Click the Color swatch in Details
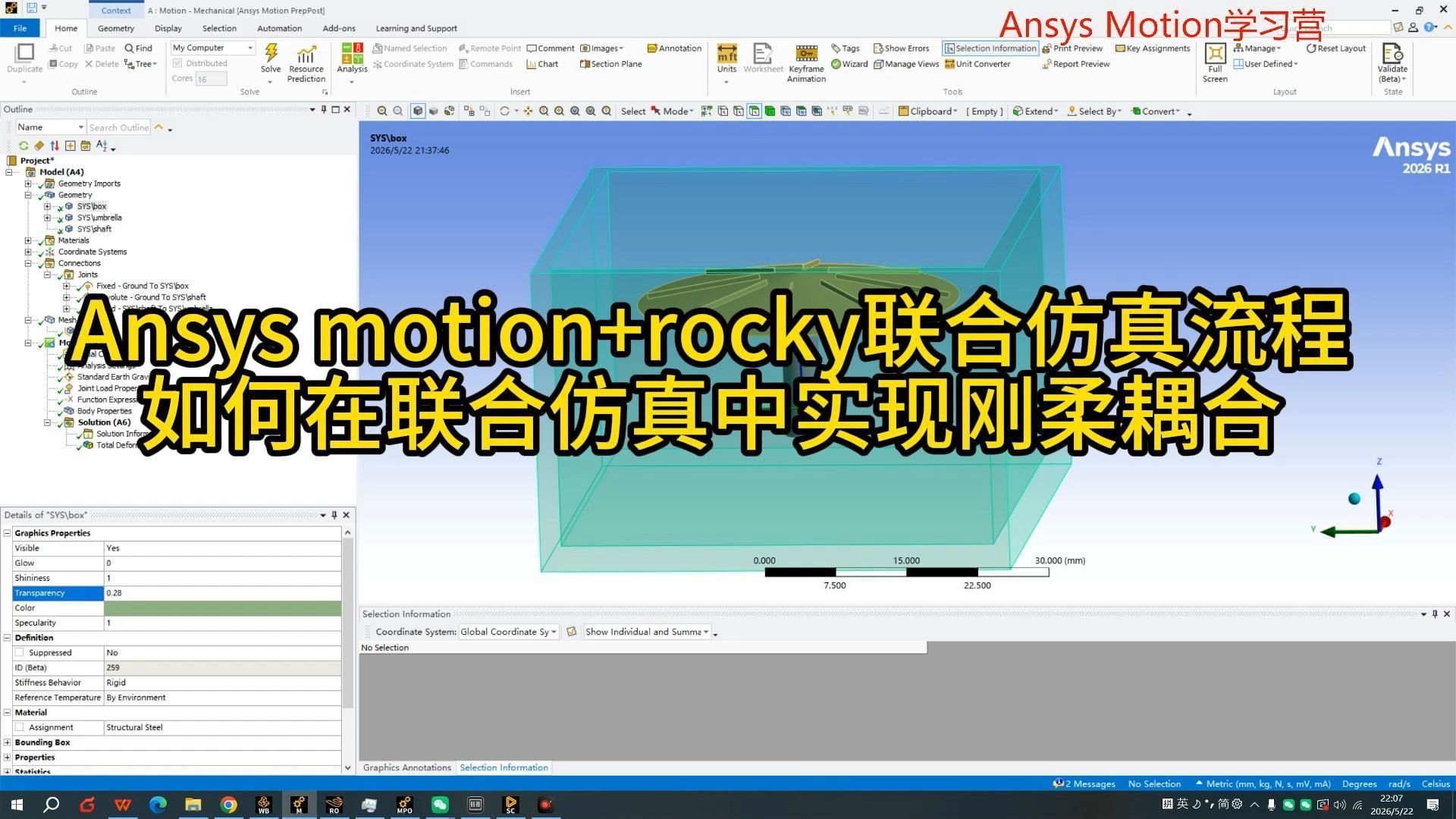Screen dimensions: 1456x819 click(222, 608)
